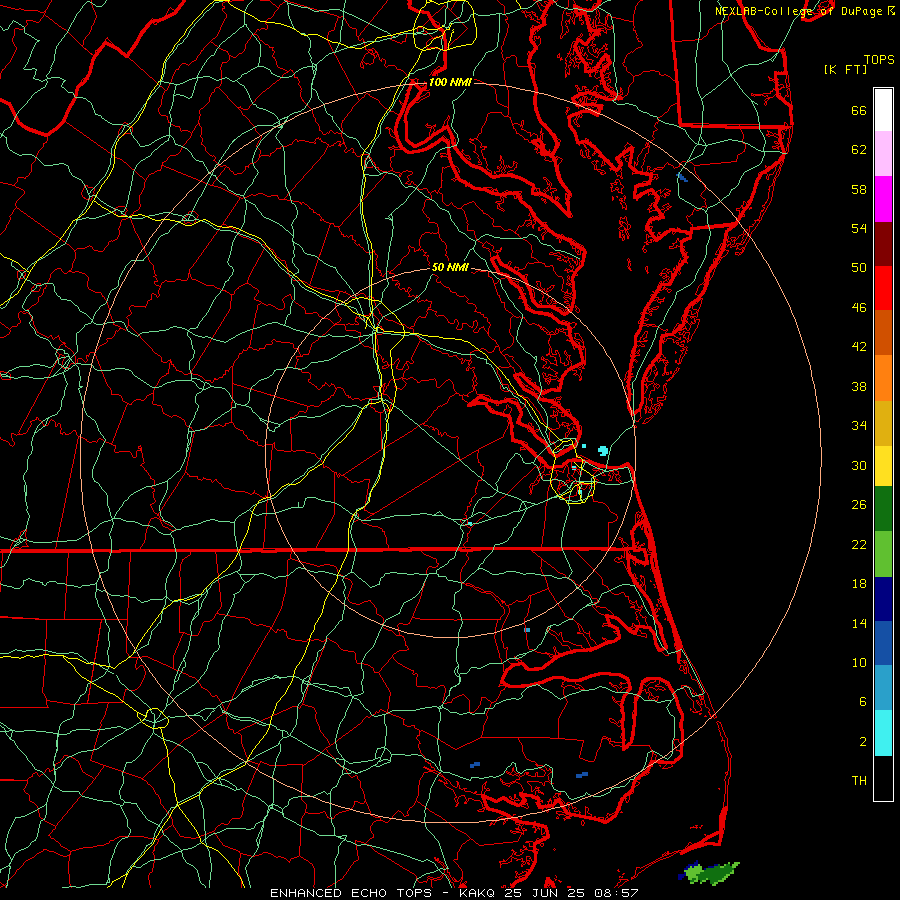
Task: Click the '50 NMI' range ring label
Action: coord(450,267)
